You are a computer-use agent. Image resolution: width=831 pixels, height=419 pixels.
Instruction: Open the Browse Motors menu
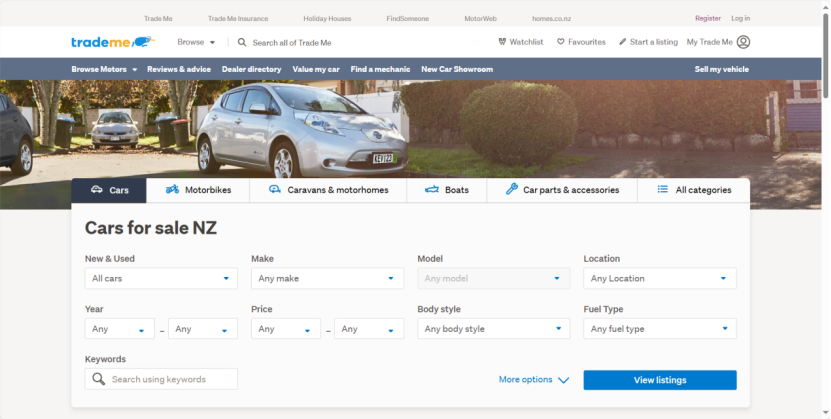tap(103, 69)
